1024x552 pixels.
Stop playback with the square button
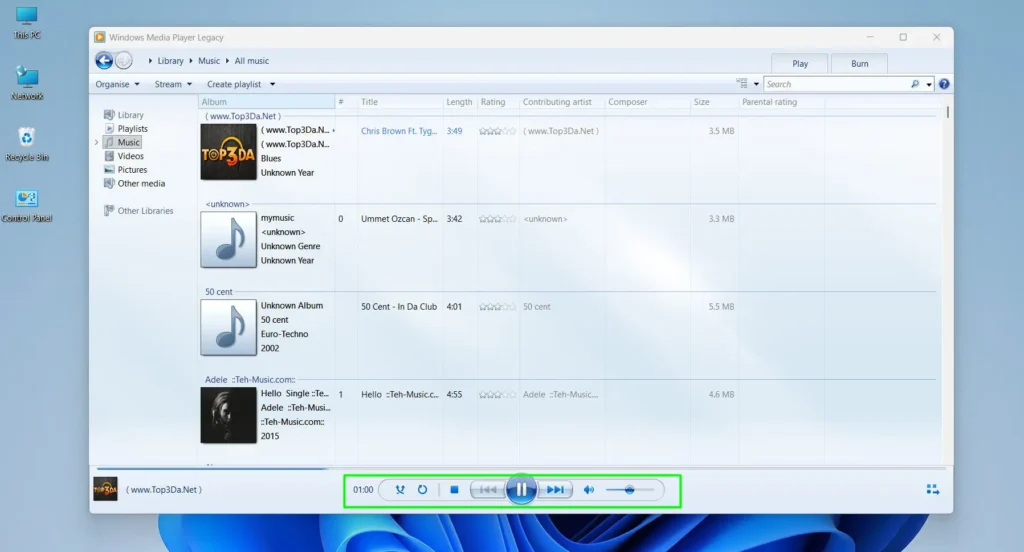(454, 490)
